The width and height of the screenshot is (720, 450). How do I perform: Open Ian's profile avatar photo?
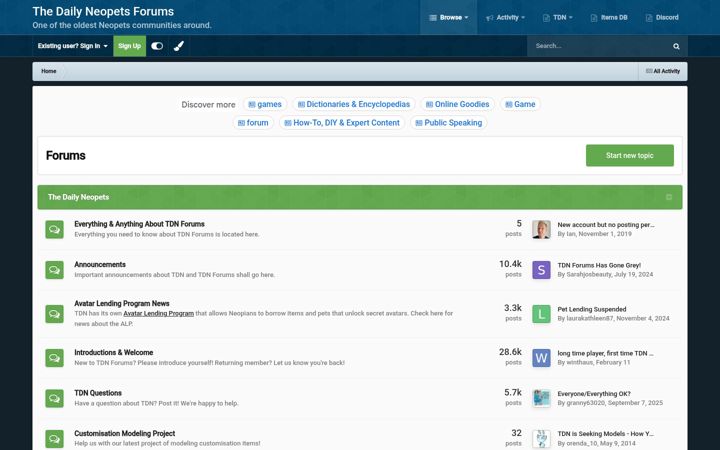tap(541, 229)
